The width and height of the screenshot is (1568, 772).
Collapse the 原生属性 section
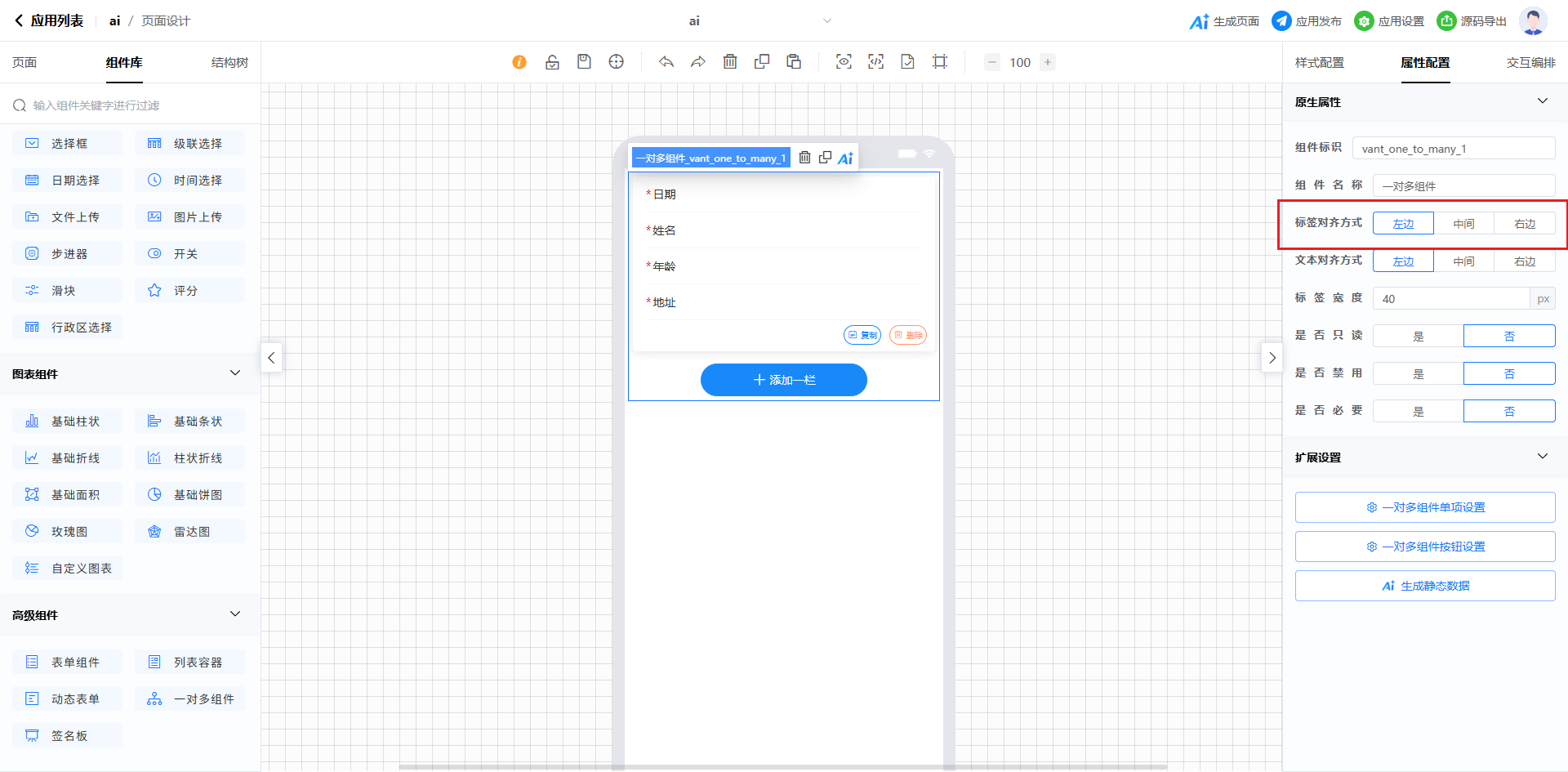point(1542,101)
